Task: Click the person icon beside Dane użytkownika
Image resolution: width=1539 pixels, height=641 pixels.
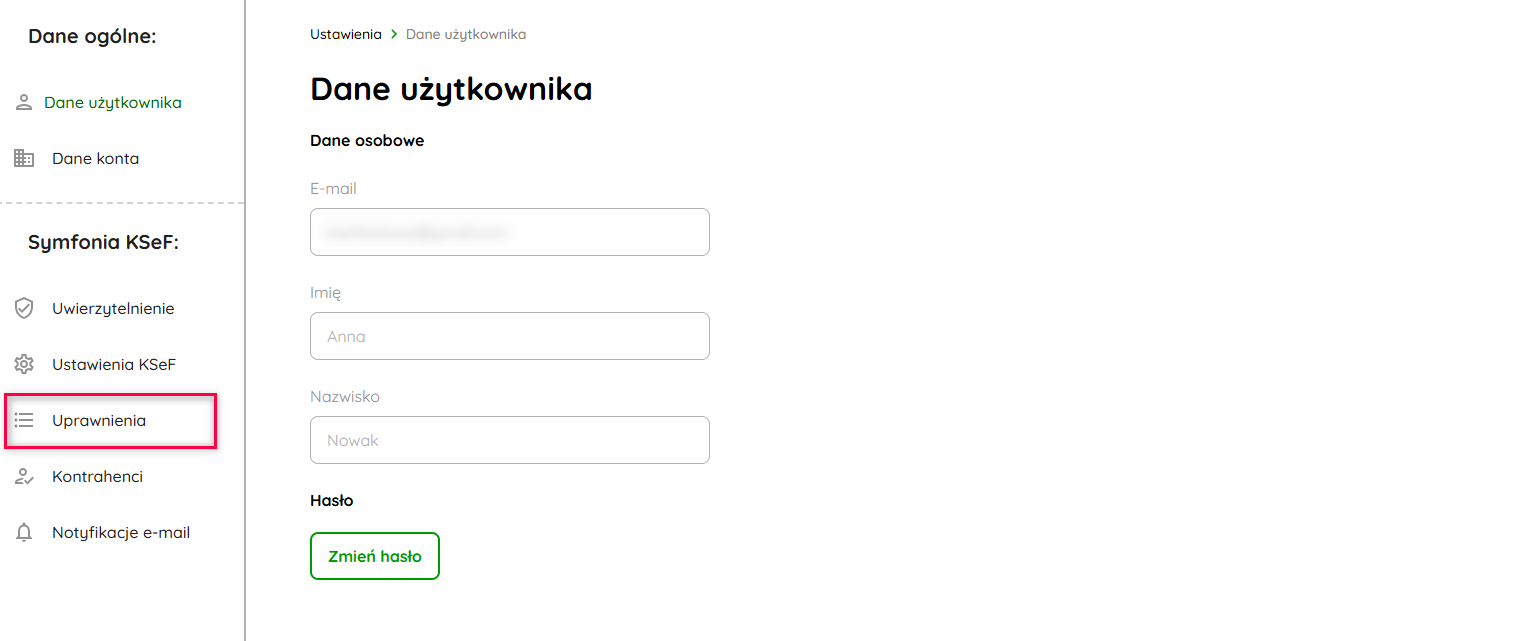Action: pyautogui.click(x=24, y=103)
